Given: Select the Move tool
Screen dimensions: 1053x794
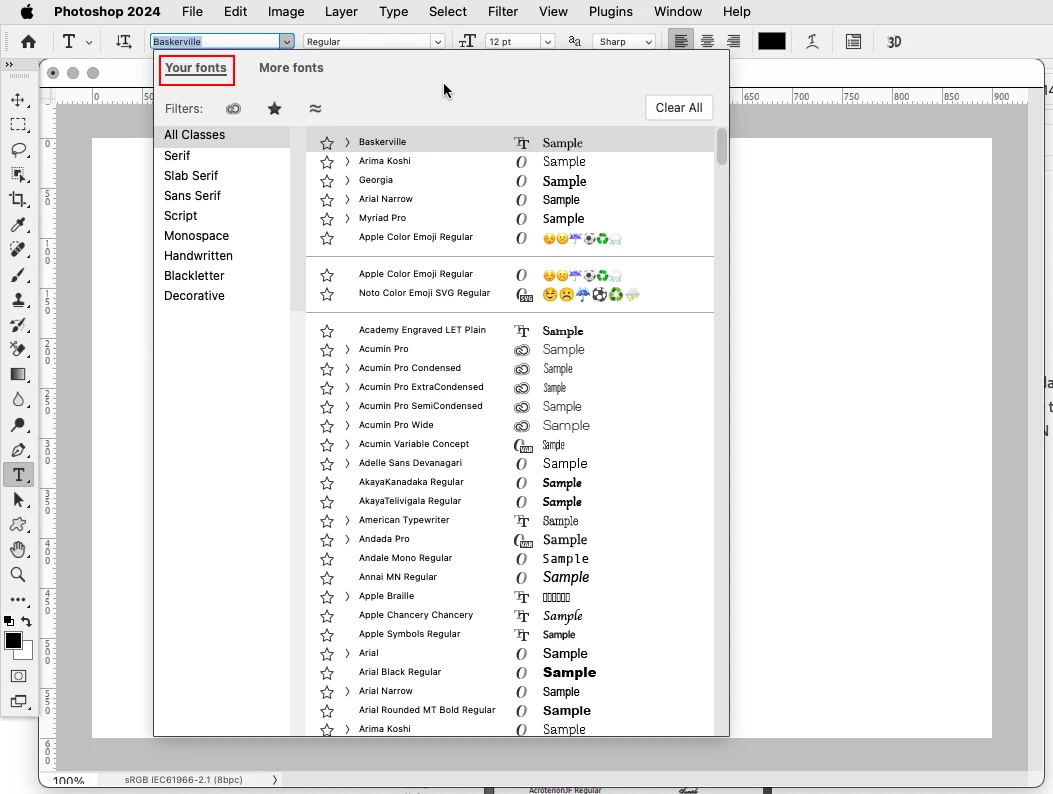Looking at the screenshot, I should pos(18,100).
